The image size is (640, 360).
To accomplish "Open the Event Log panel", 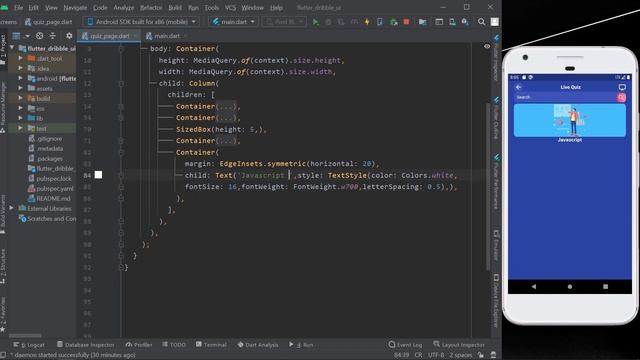I will (405, 345).
